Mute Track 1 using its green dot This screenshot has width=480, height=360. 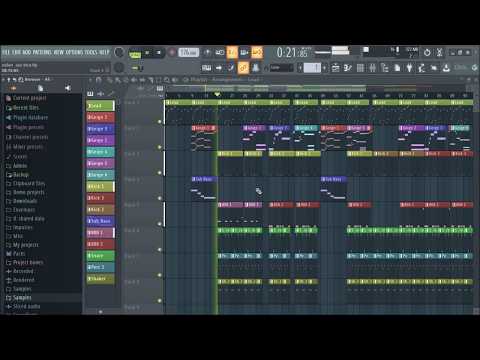(160, 122)
